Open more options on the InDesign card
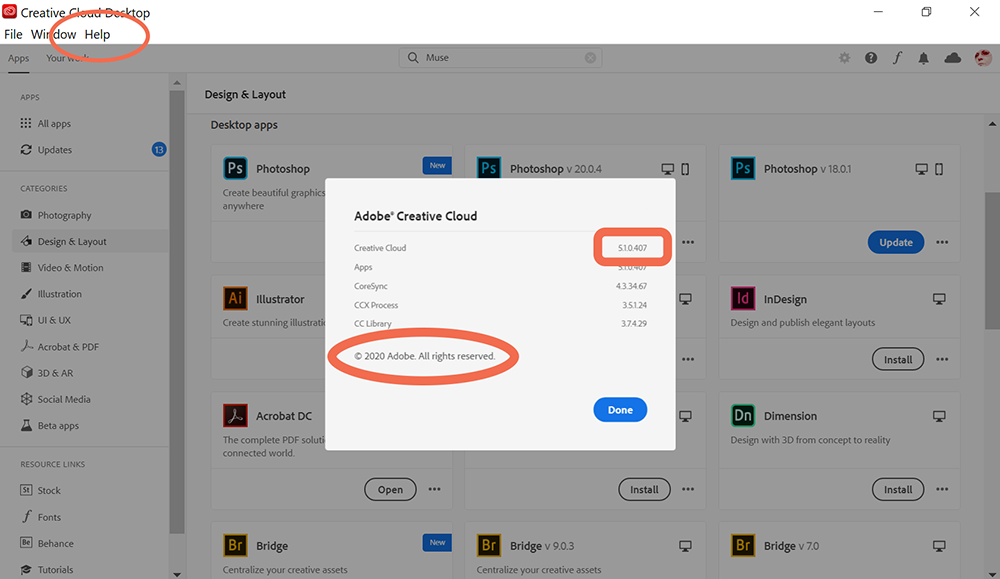The height and width of the screenshot is (579, 1000). click(x=942, y=359)
